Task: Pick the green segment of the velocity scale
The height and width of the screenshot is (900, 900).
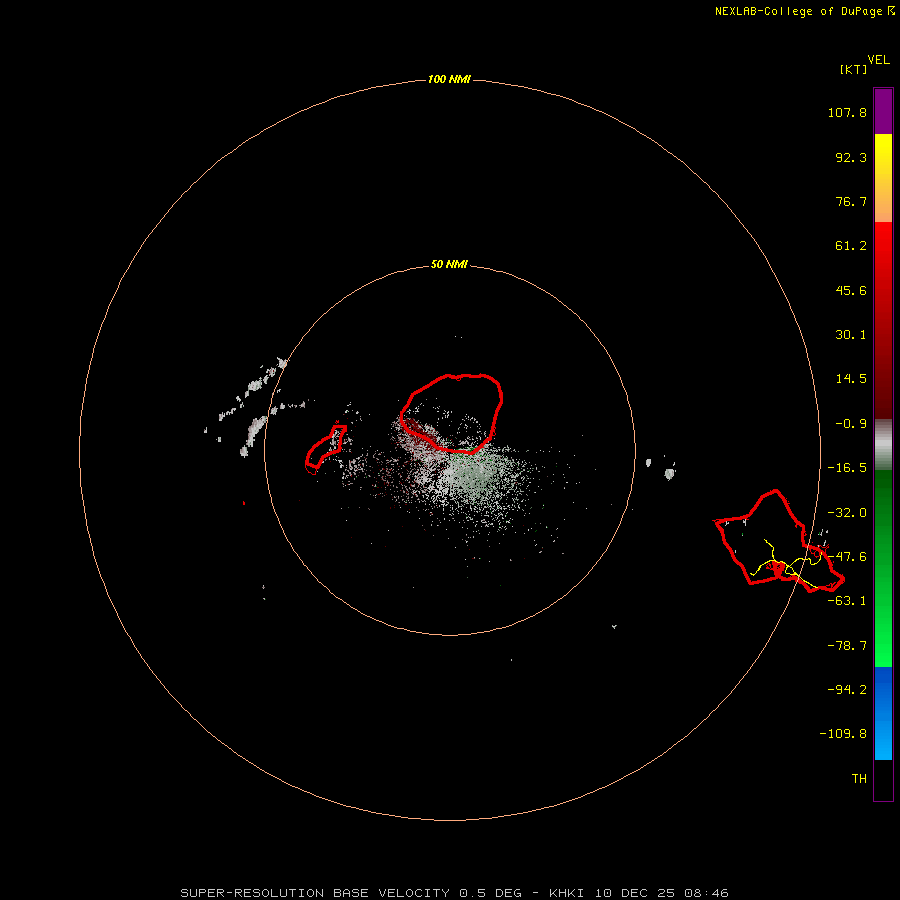Action: 883,568
